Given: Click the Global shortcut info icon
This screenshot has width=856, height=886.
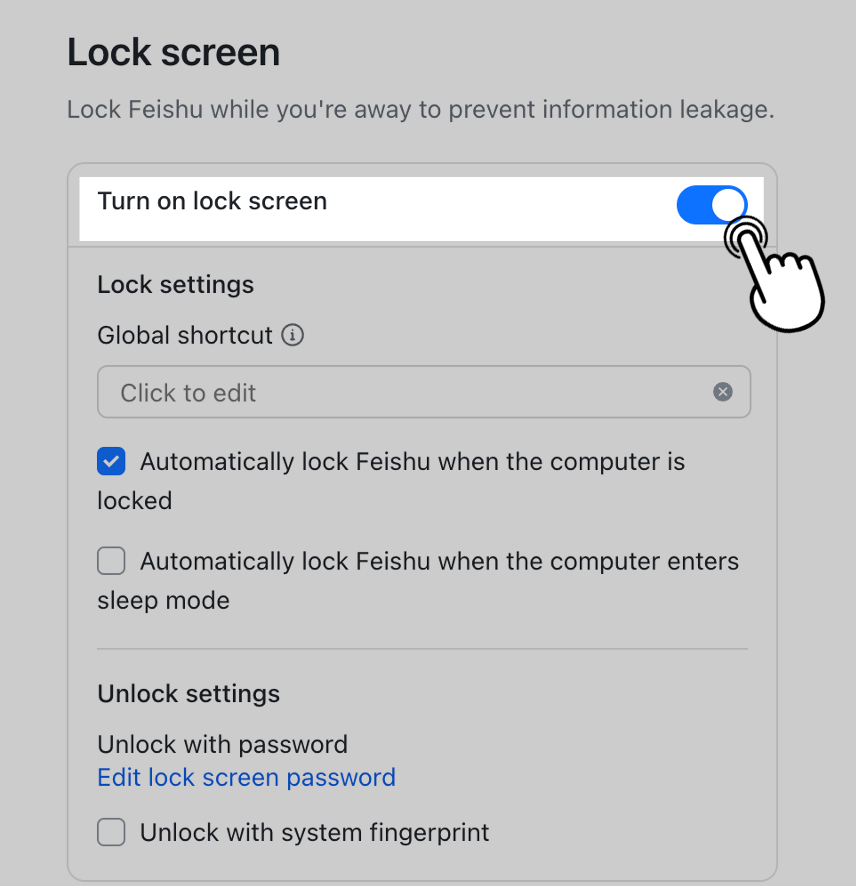Looking at the screenshot, I should tap(292, 335).
